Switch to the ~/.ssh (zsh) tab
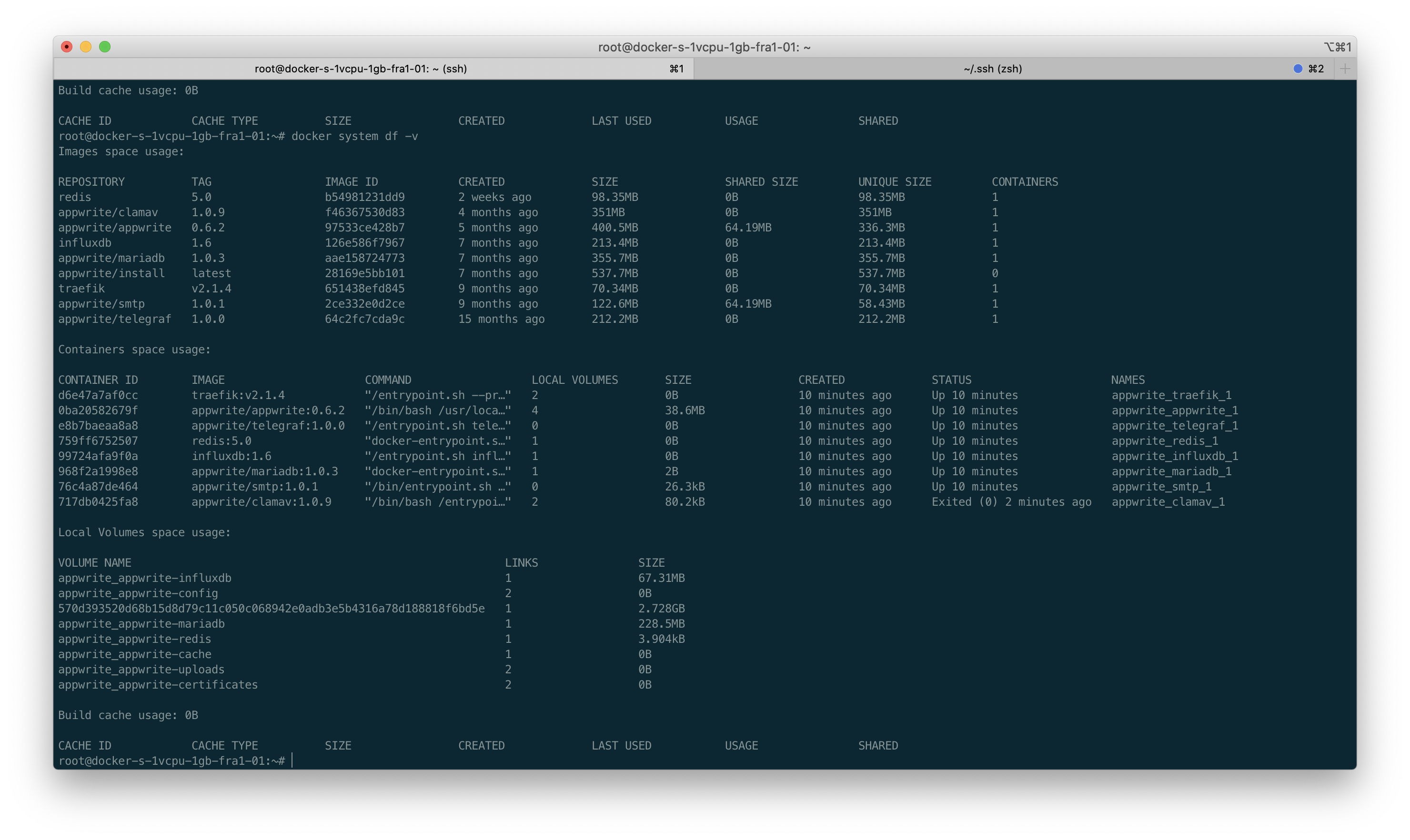Image resolution: width=1410 pixels, height=840 pixels. click(x=992, y=69)
